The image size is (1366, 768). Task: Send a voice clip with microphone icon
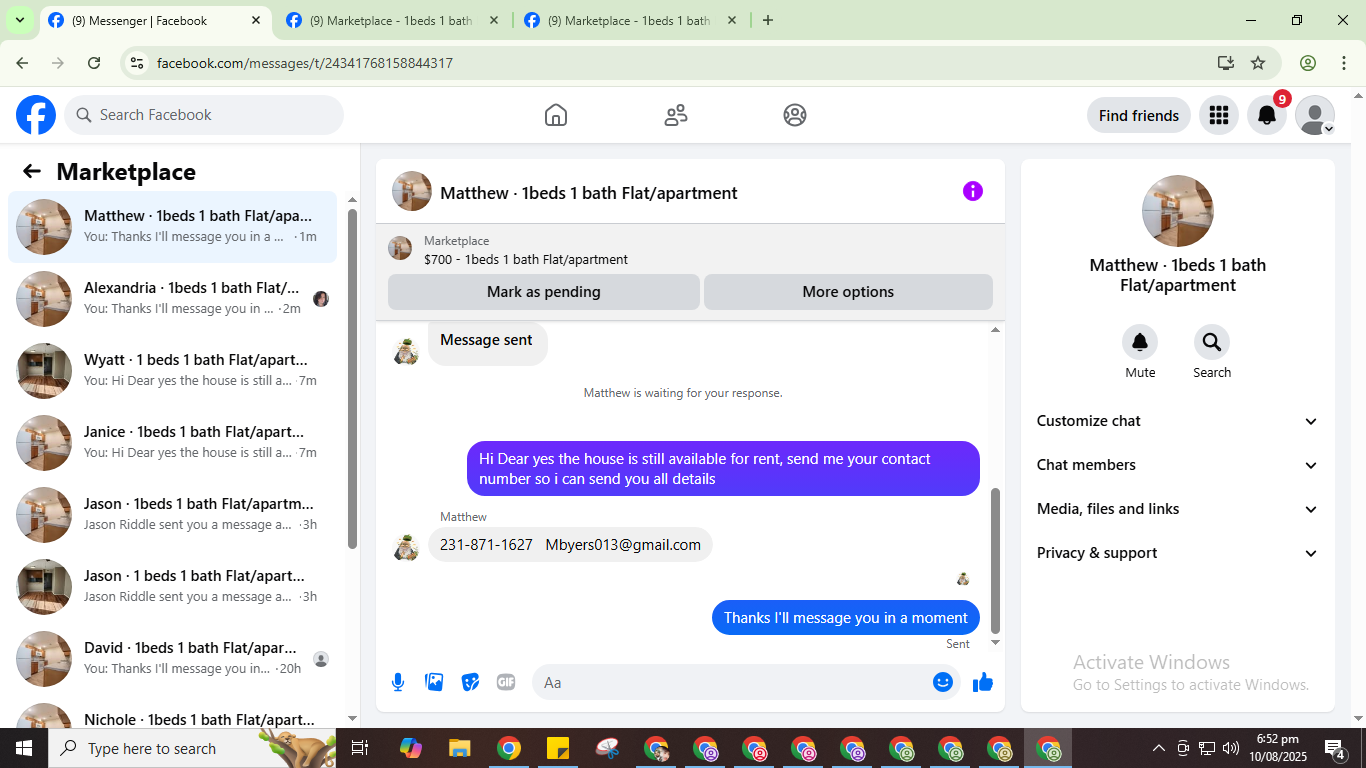click(x=398, y=682)
